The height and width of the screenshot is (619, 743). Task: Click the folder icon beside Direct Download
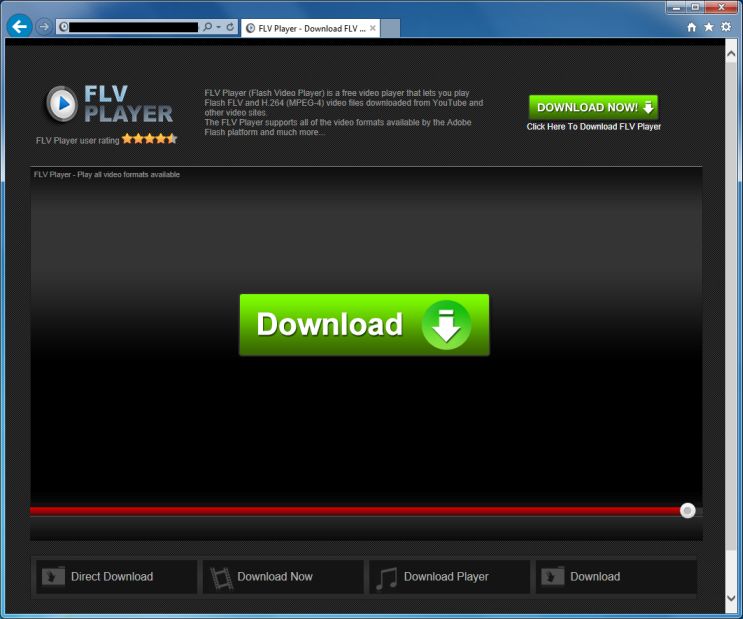coord(54,576)
